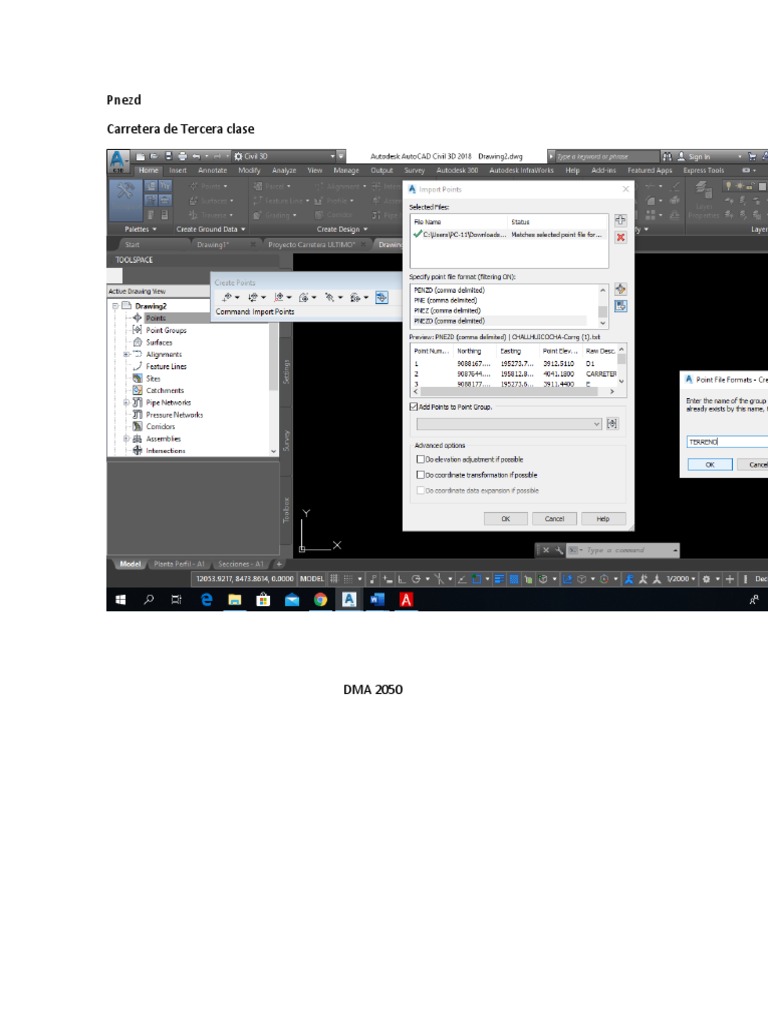
Task: Click the add file plus icon
Action: [x=620, y=221]
